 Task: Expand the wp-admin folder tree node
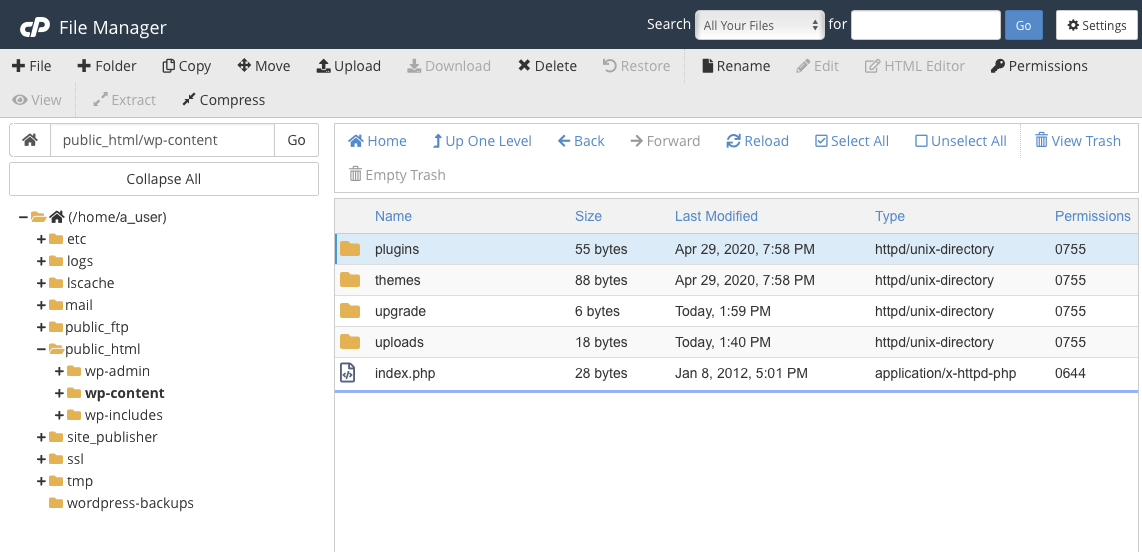[x=59, y=371]
